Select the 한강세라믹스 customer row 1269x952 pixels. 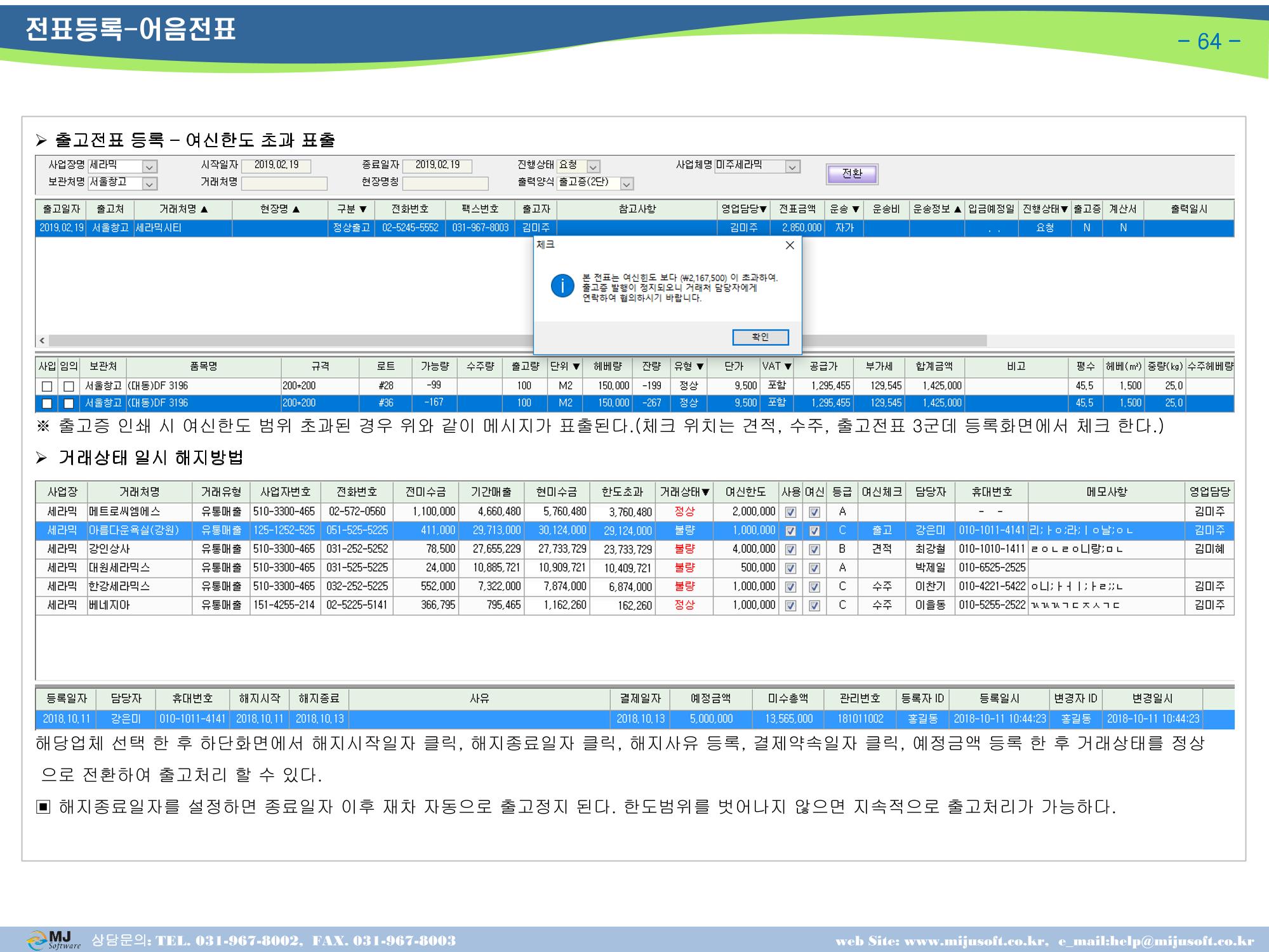[x=635, y=586]
